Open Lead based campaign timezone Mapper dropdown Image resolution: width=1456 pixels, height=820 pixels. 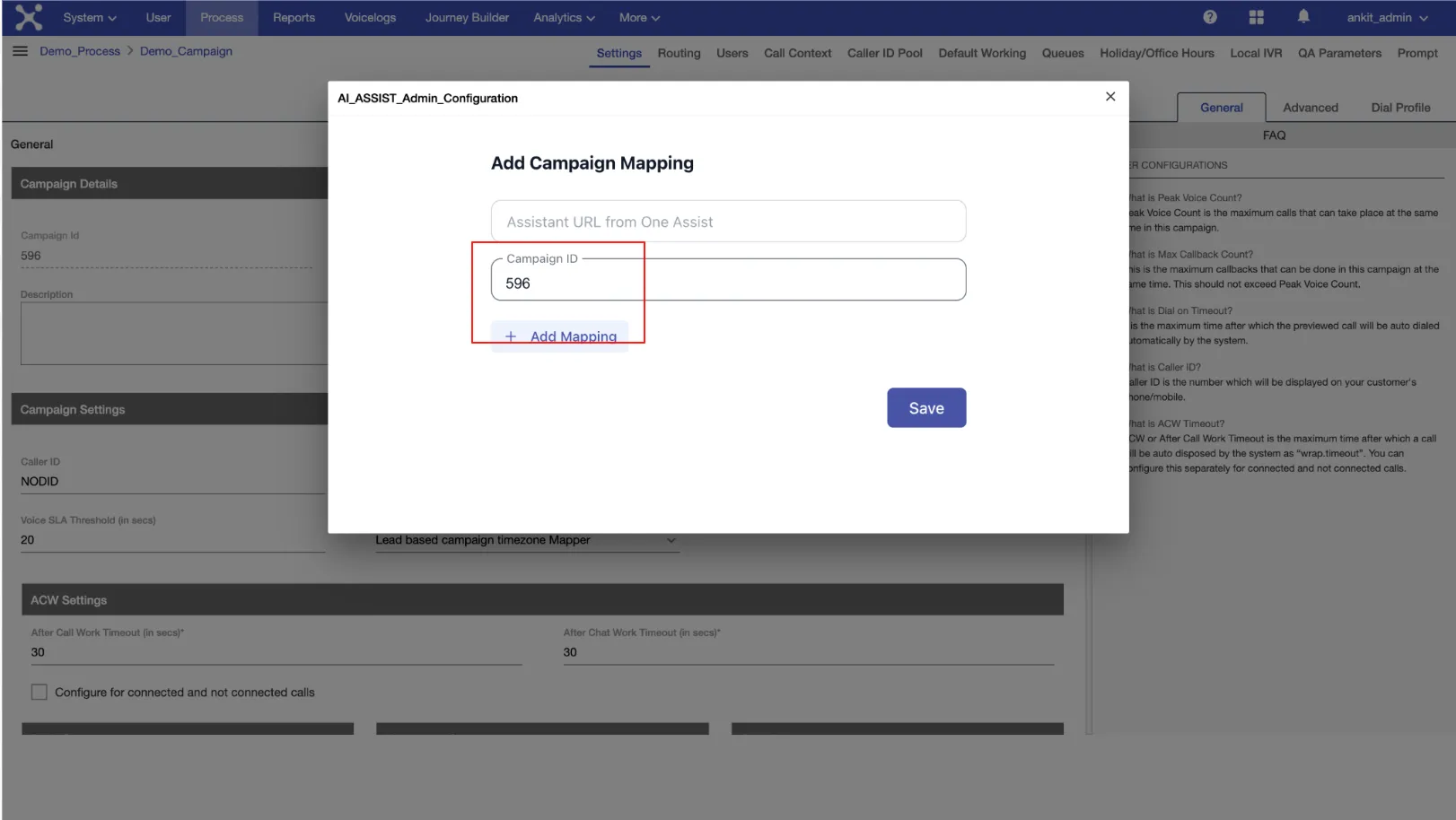527,540
